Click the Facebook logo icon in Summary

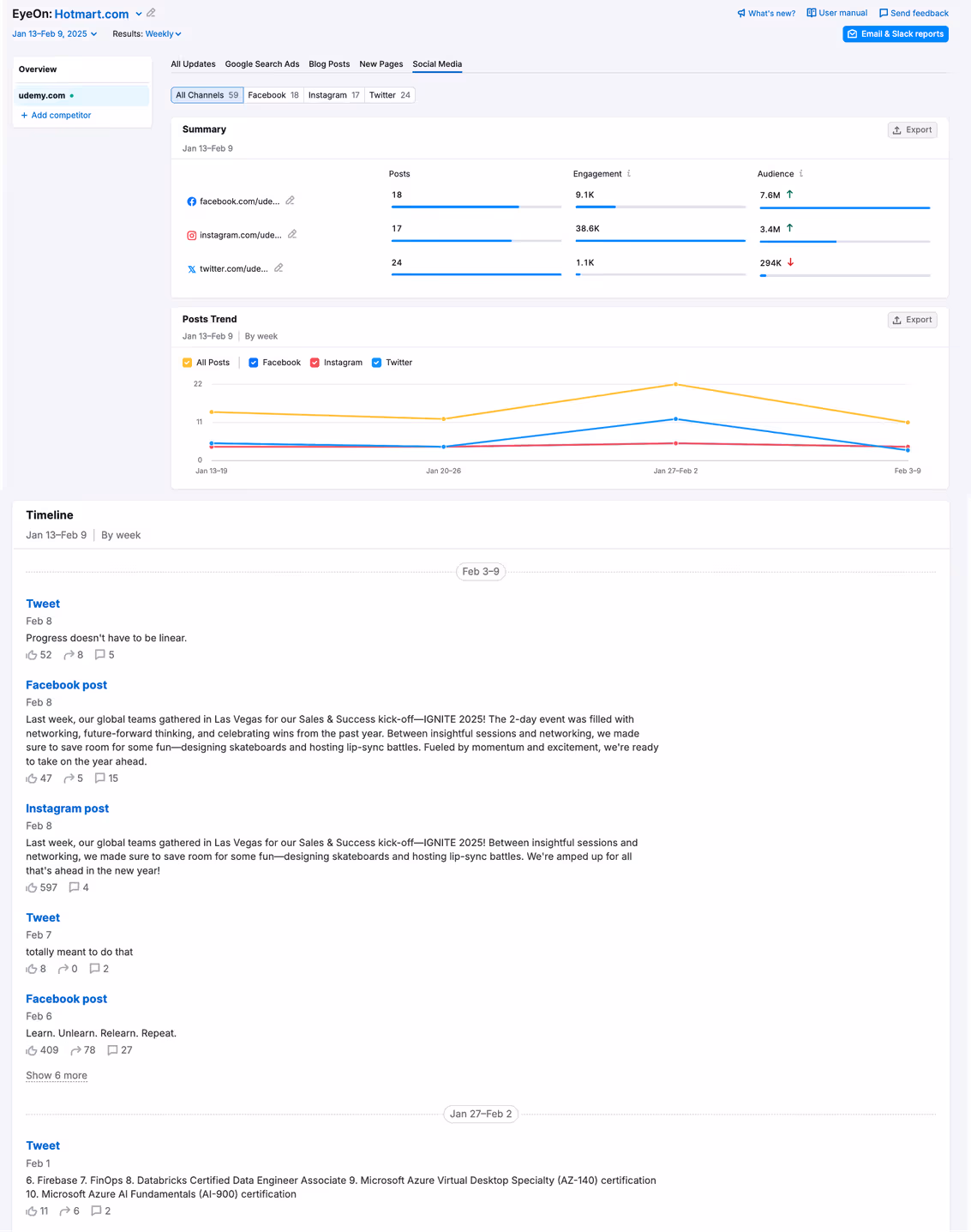click(191, 201)
